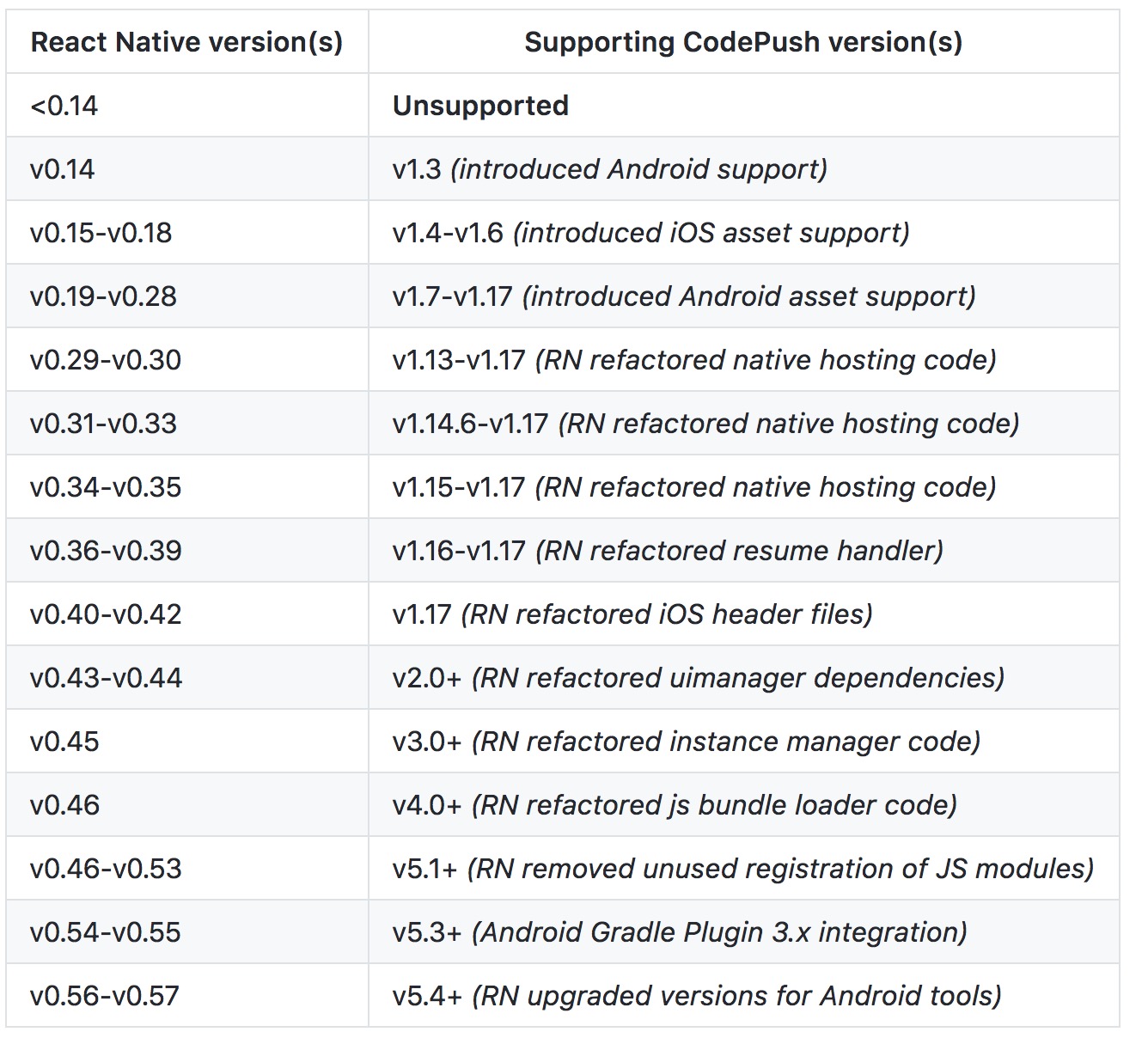Click 'v5.3+ (Android Gradle Plugin 3.x integration)'
This screenshot has width=1148, height=1038.
(x=744, y=931)
